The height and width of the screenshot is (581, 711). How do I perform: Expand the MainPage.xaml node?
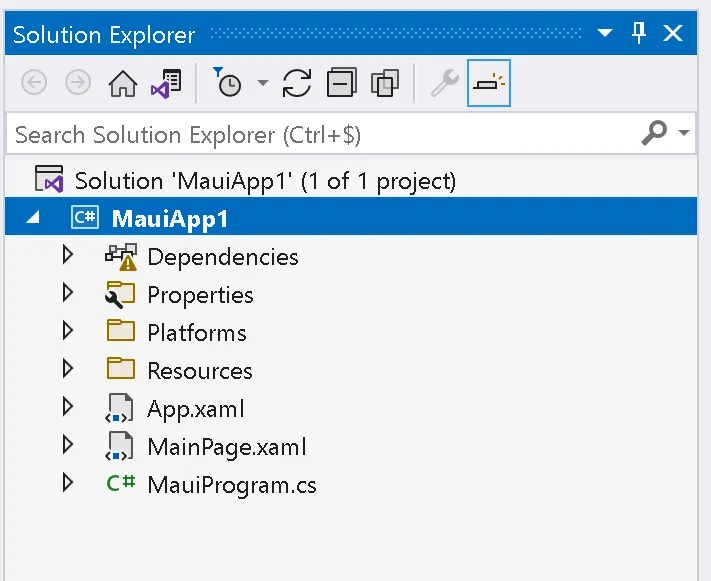click(68, 445)
